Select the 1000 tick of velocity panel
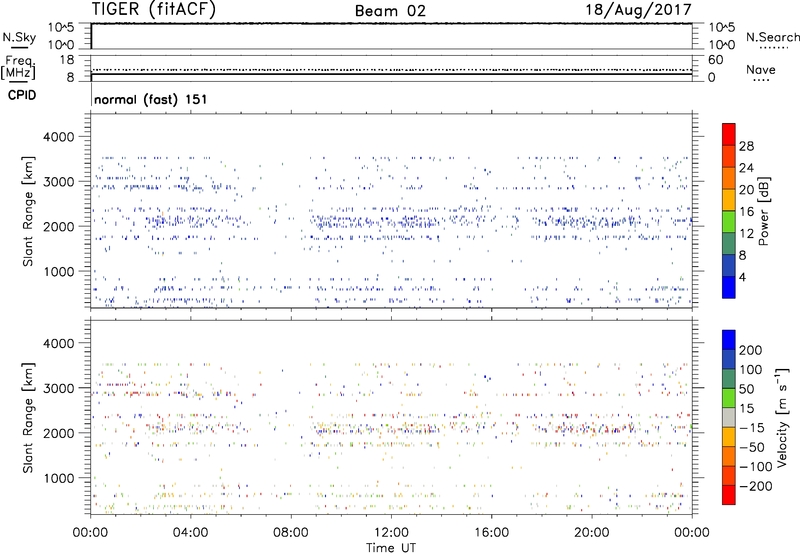Viewport: 800px width, 554px height. pos(58,478)
